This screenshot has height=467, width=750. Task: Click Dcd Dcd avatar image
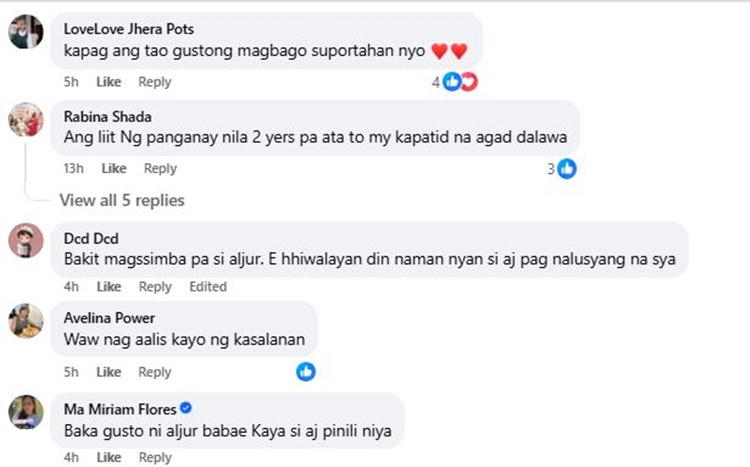(25, 240)
